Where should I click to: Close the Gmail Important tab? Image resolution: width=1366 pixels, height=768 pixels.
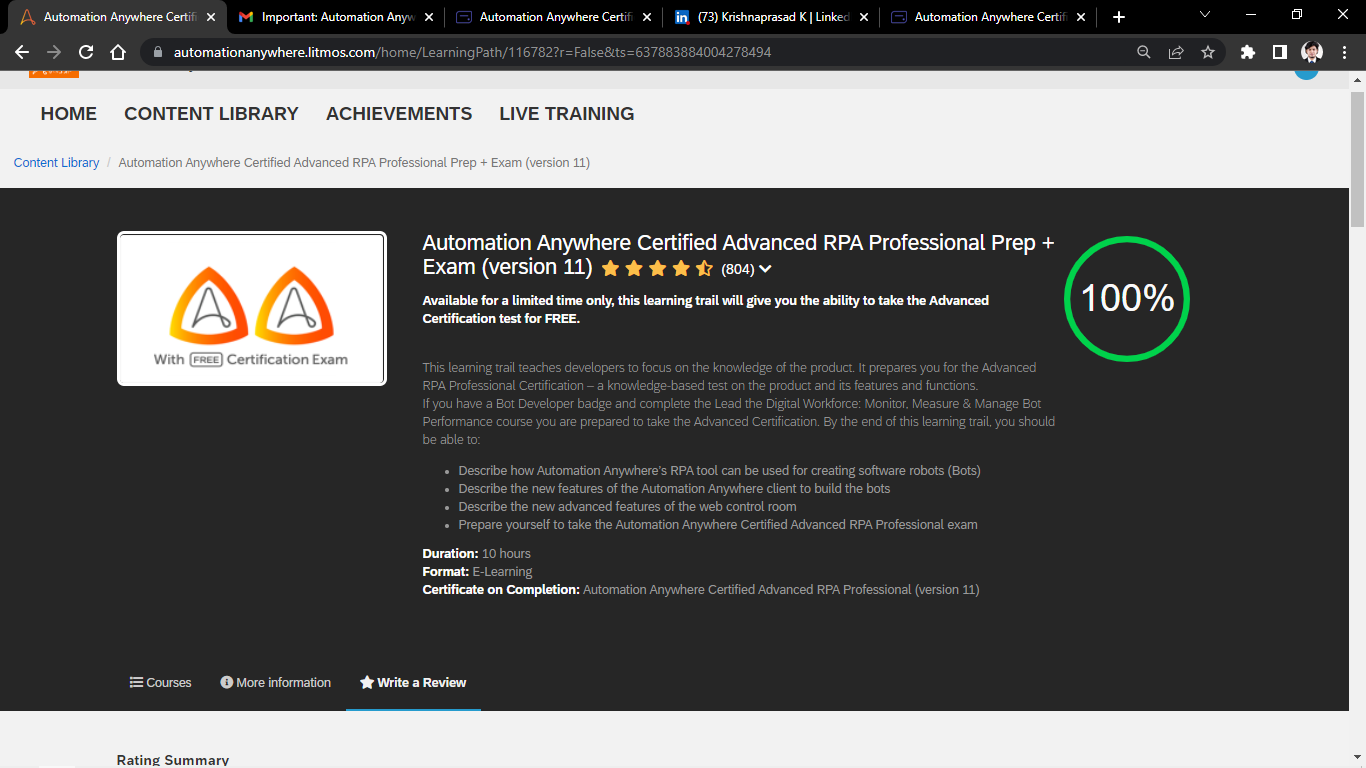click(x=429, y=17)
